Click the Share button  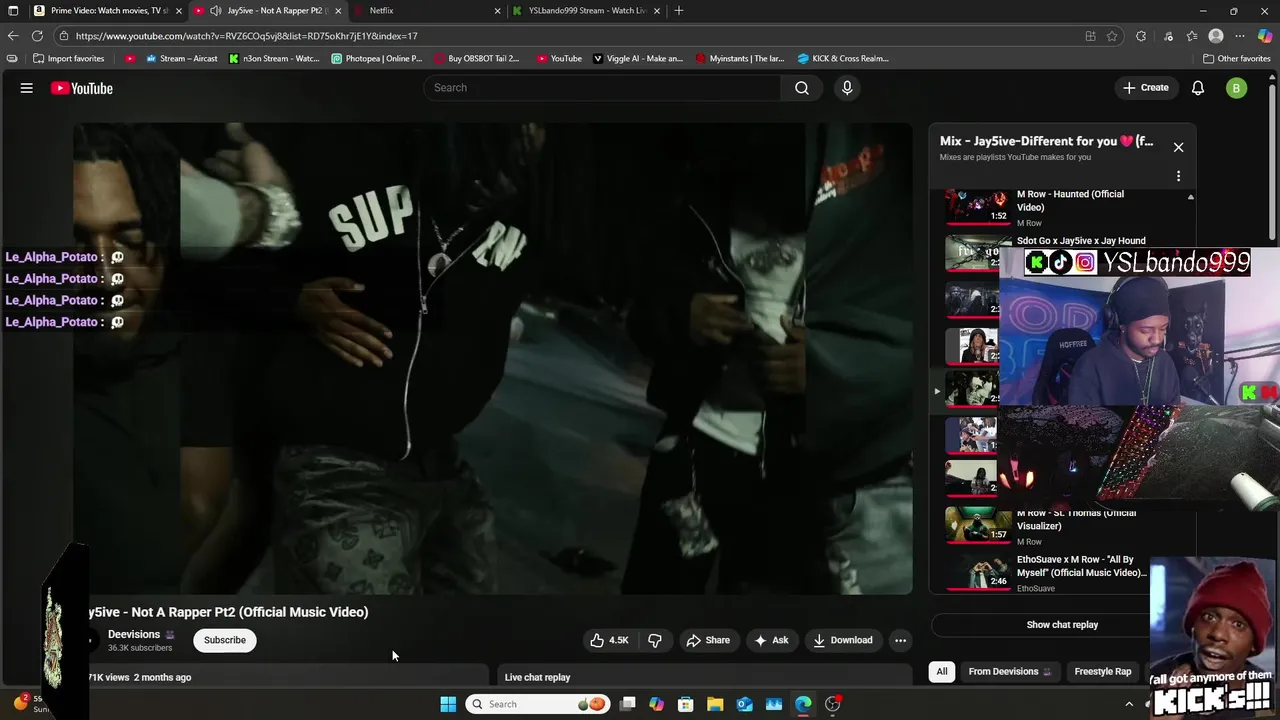(707, 640)
